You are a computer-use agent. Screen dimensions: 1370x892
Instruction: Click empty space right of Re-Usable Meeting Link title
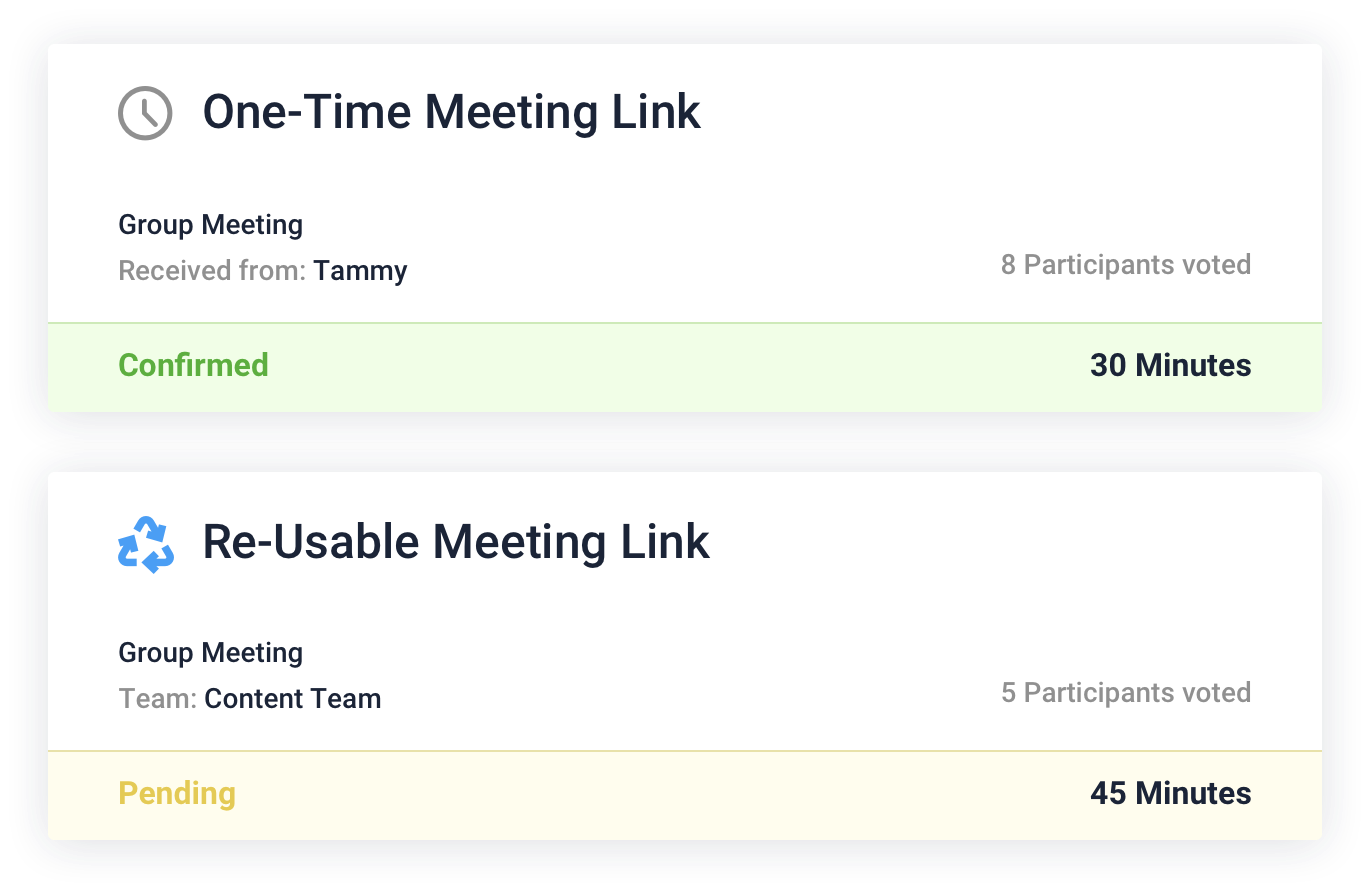click(1000, 542)
